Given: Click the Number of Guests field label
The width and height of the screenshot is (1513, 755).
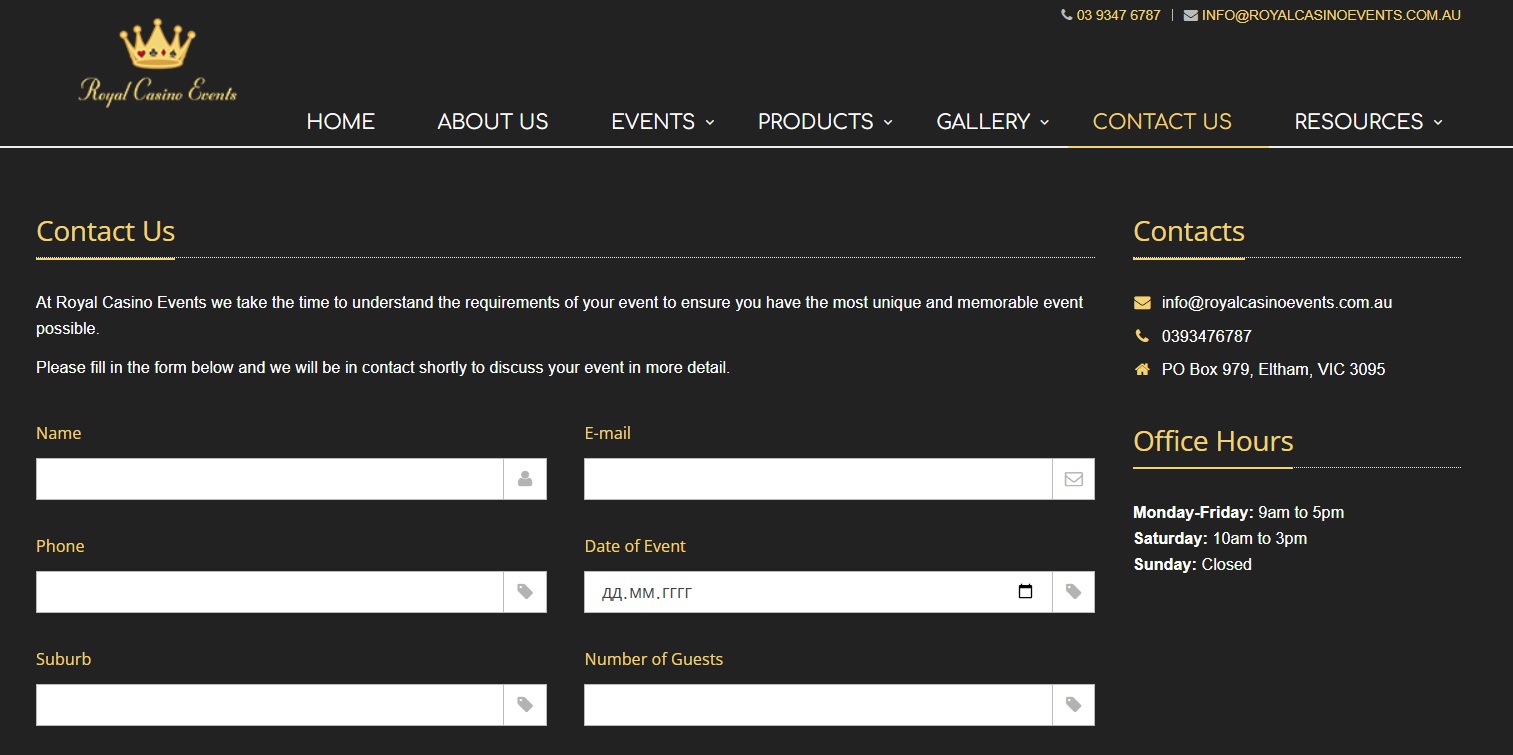Looking at the screenshot, I should tap(654, 659).
